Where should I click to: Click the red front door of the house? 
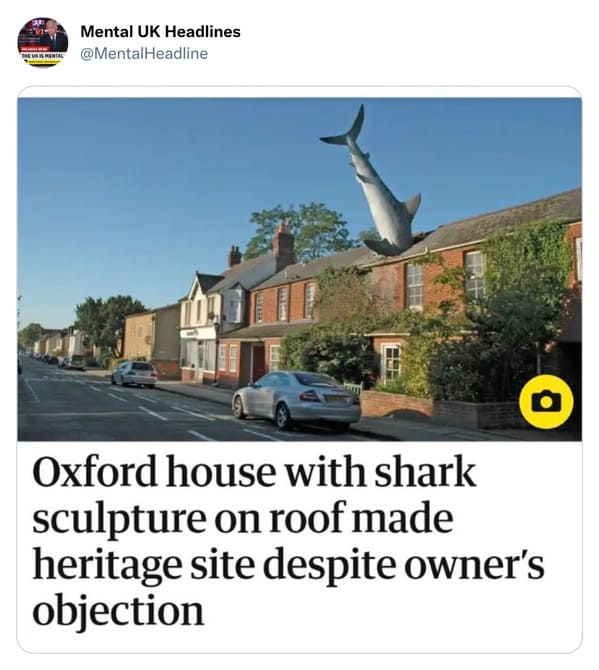click(x=258, y=362)
